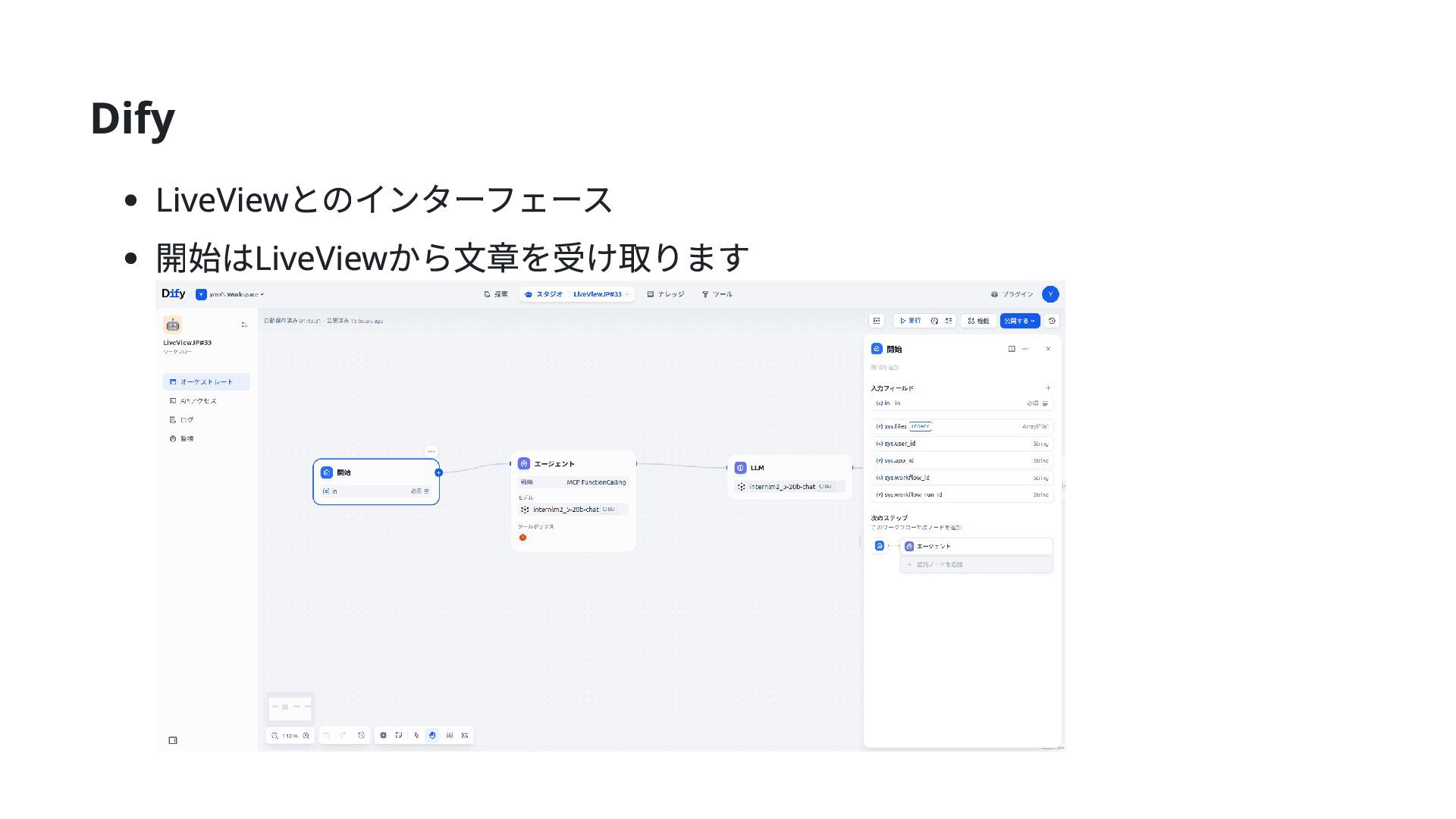Click the add node icon in bottom toolbar

pyautogui.click(x=383, y=736)
